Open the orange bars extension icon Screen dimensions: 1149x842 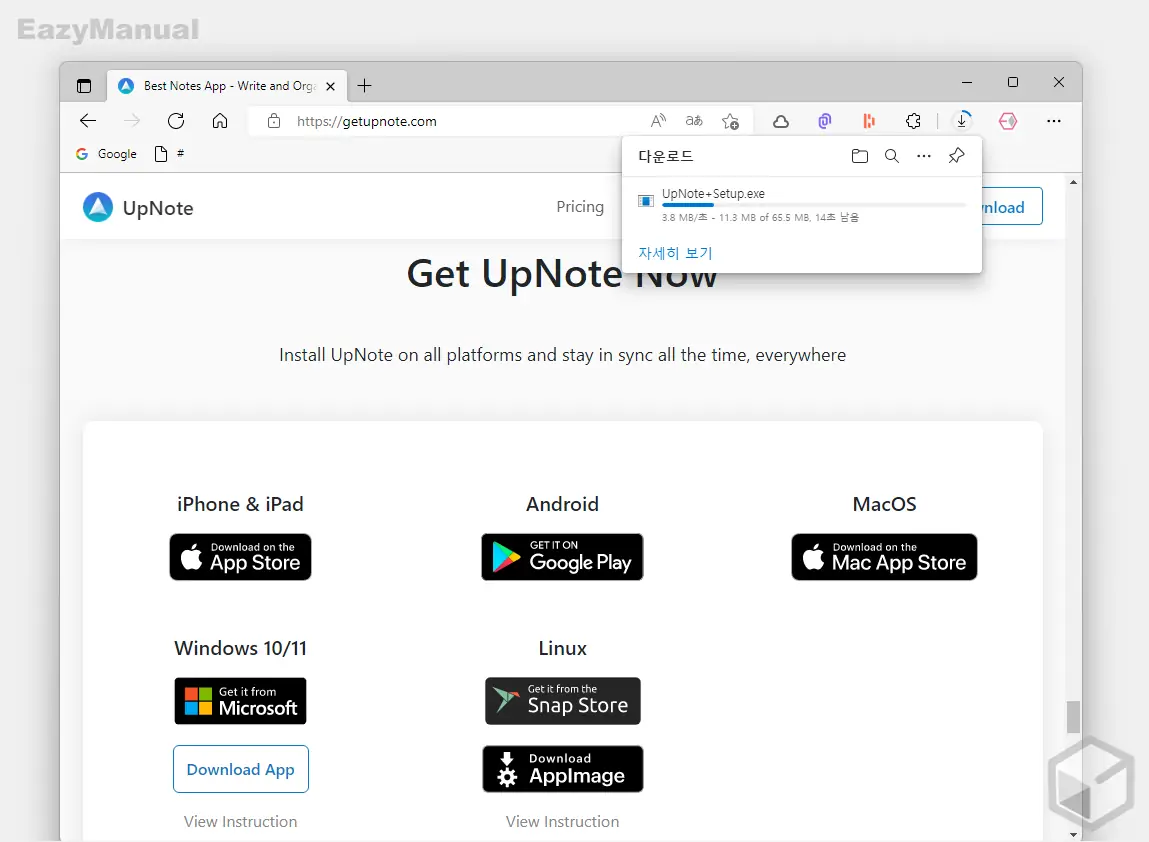point(869,121)
